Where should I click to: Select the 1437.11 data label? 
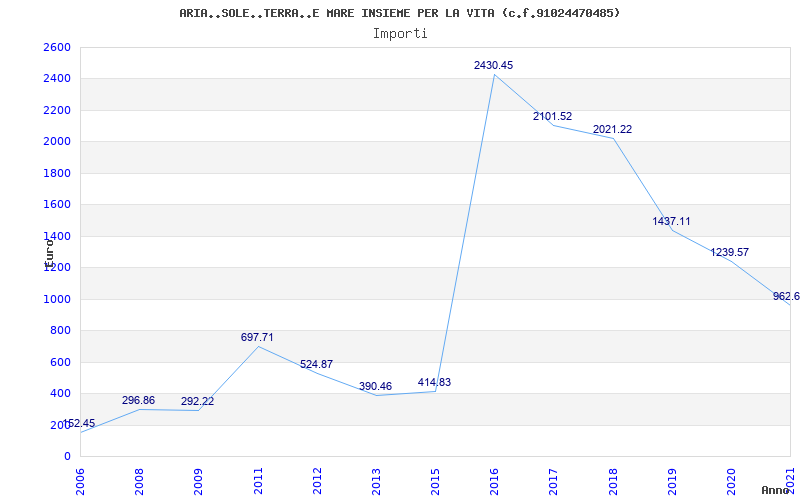pos(671,221)
